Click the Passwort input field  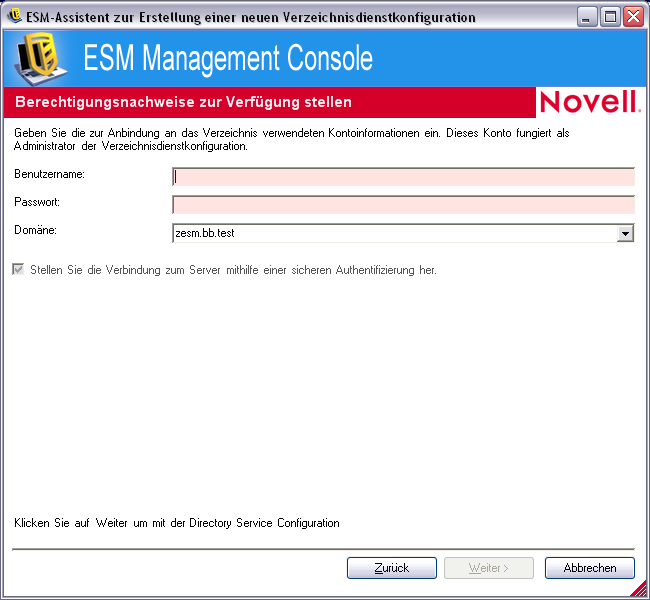coord(403,205)
